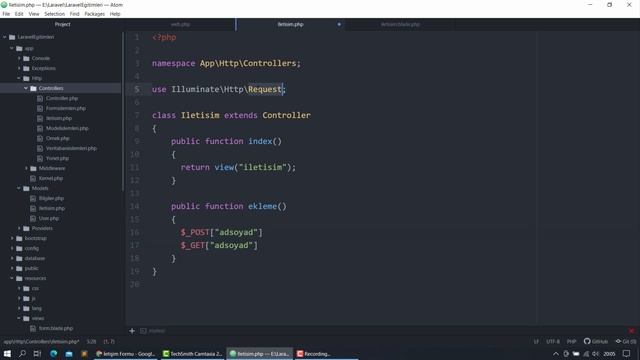Collapse the Models folder
The height and width of the screenshot is (360, 640).
coord(19,189)
